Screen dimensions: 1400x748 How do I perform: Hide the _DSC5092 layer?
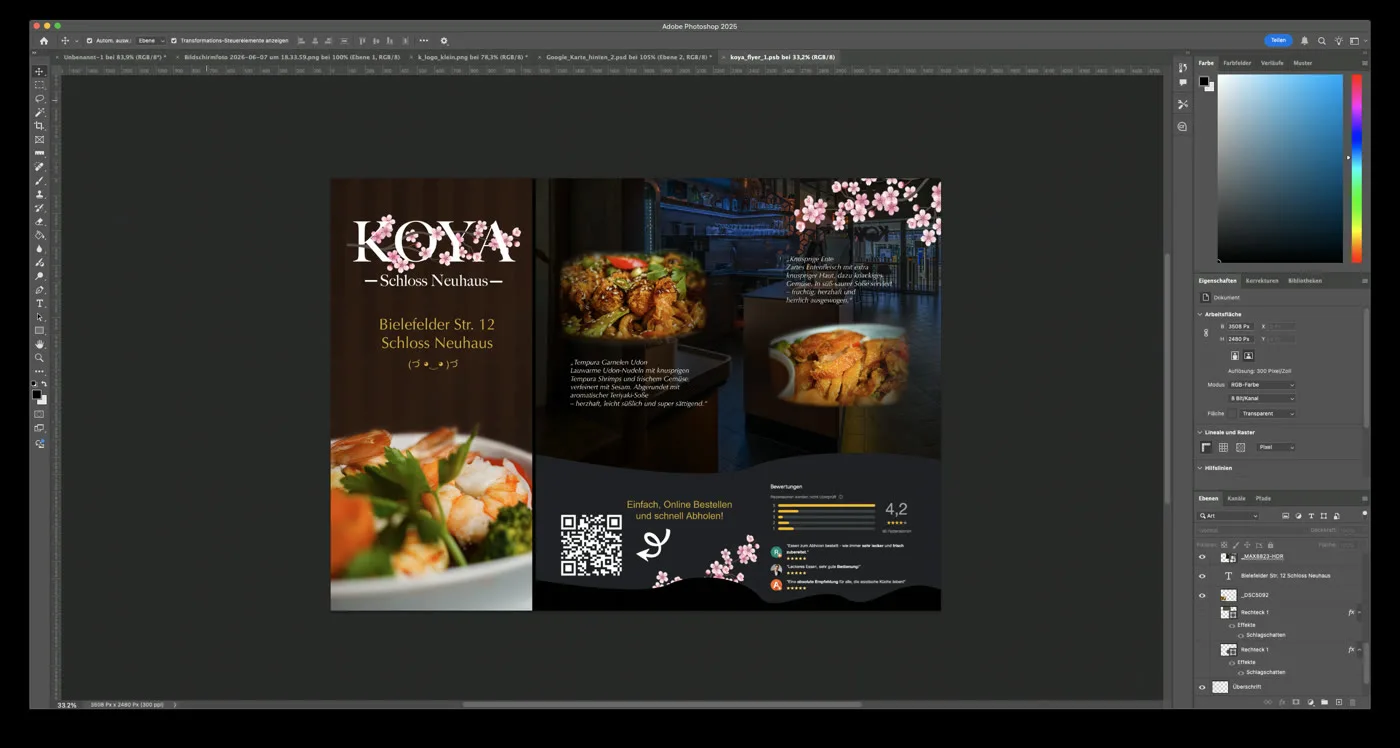click(1202, 595)
